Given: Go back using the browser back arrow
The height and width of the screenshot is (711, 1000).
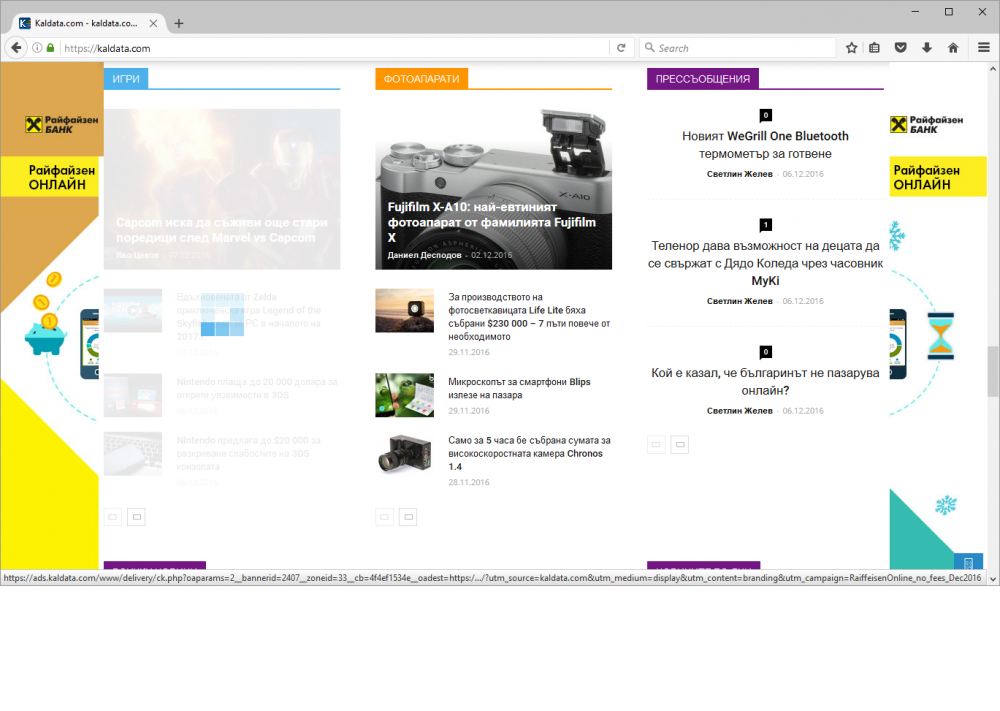Looking at the screenshot, I should click(x=16, y=48).
